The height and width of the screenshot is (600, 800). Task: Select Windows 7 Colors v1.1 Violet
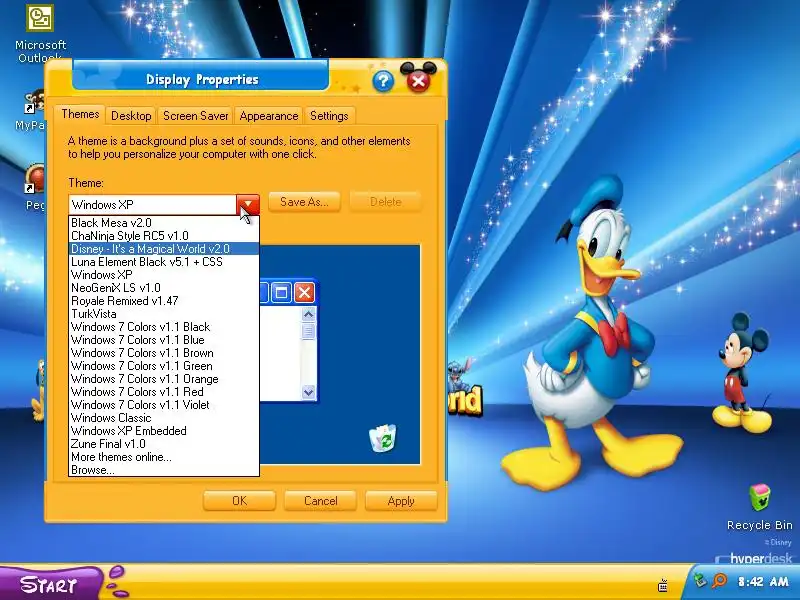pyautogui.click(x=164, y=405)
